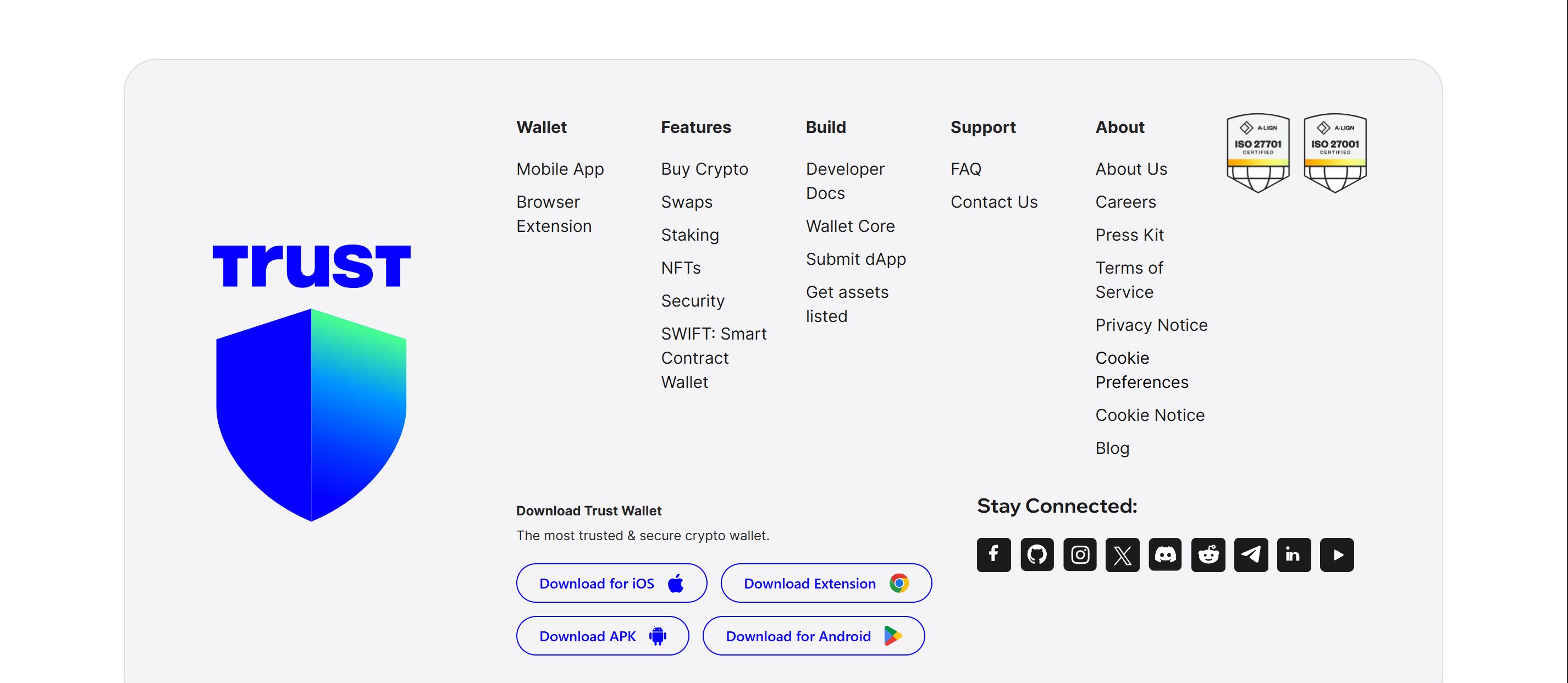Open the Discord social icon
The height and width of the screenshot is (683, 1568).
[1165, 554]
